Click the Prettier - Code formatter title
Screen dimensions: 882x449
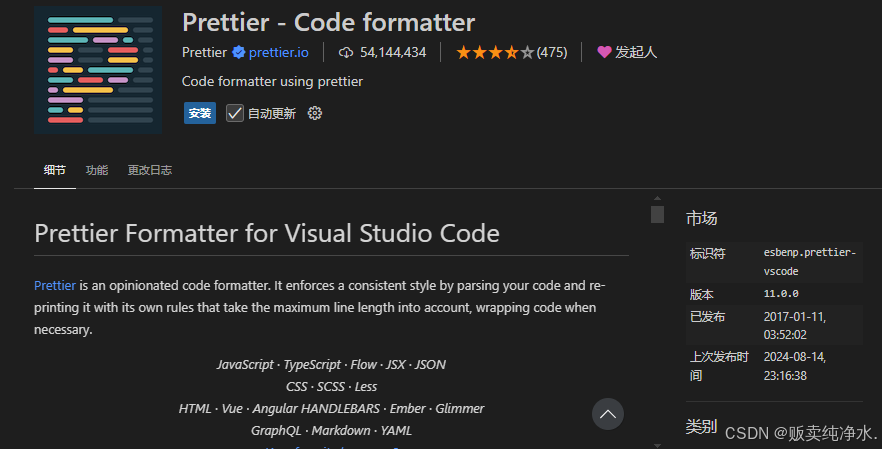coord(328,23)
